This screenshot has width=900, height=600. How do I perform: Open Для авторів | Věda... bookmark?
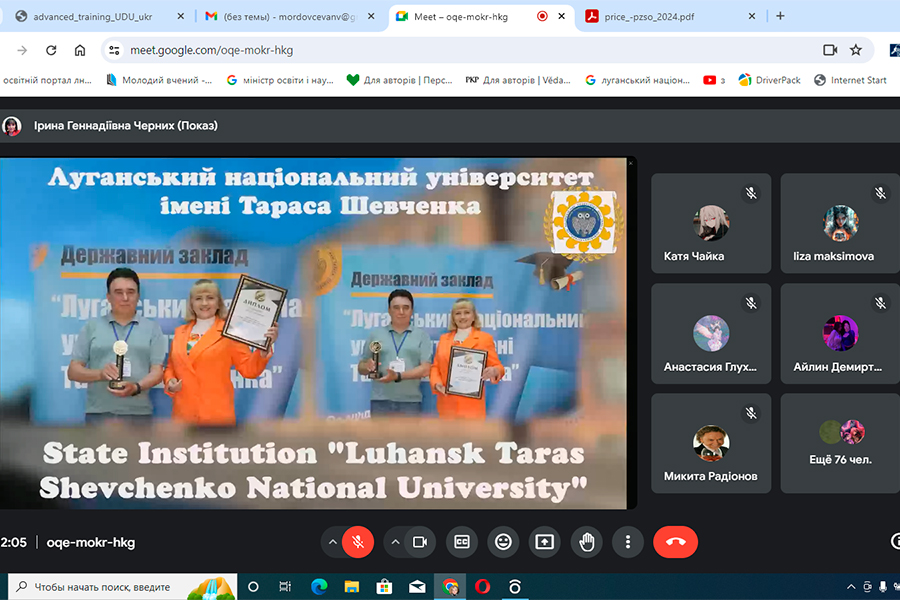518,80
